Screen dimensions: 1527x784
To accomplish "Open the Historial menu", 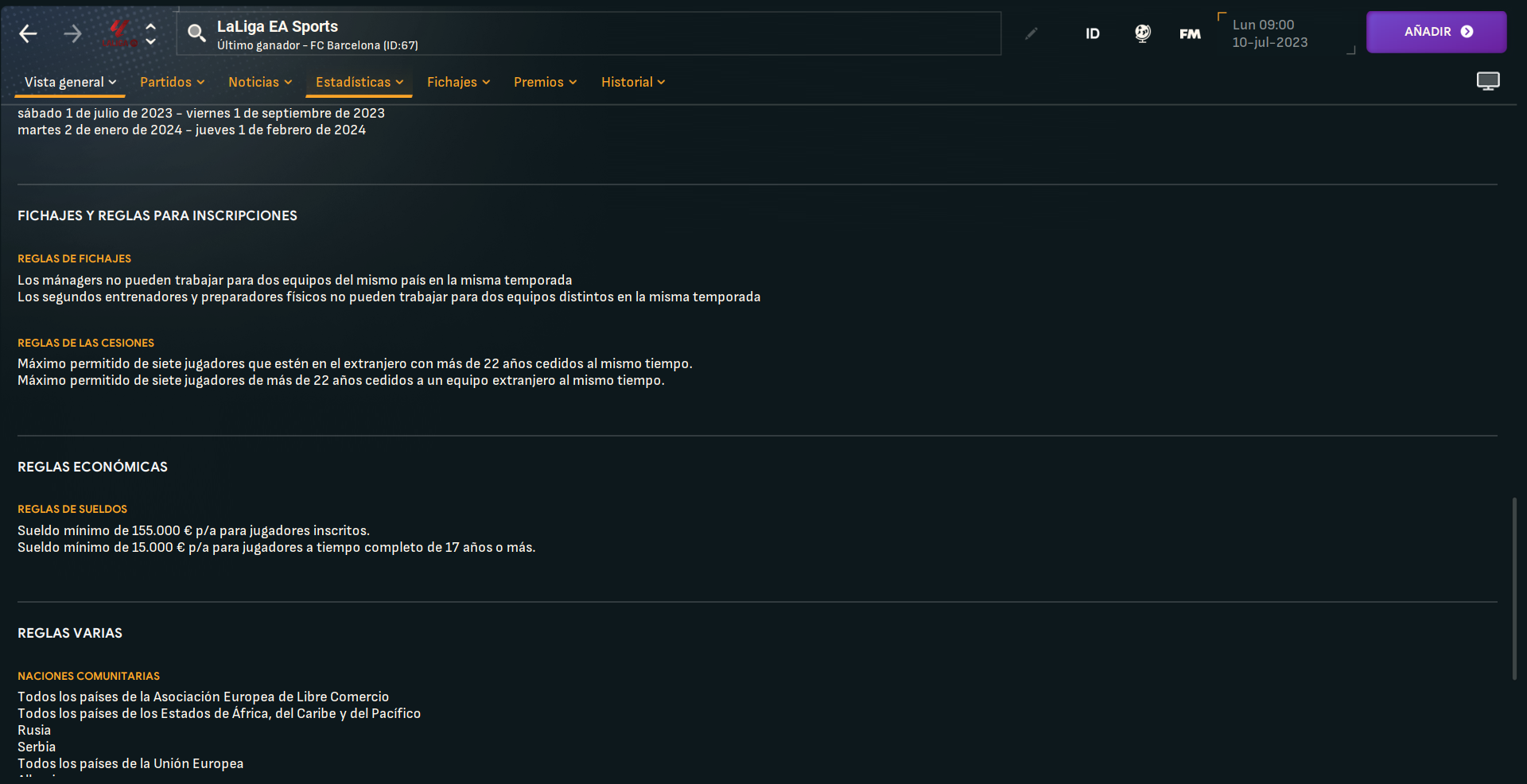I will click(632, 82).
